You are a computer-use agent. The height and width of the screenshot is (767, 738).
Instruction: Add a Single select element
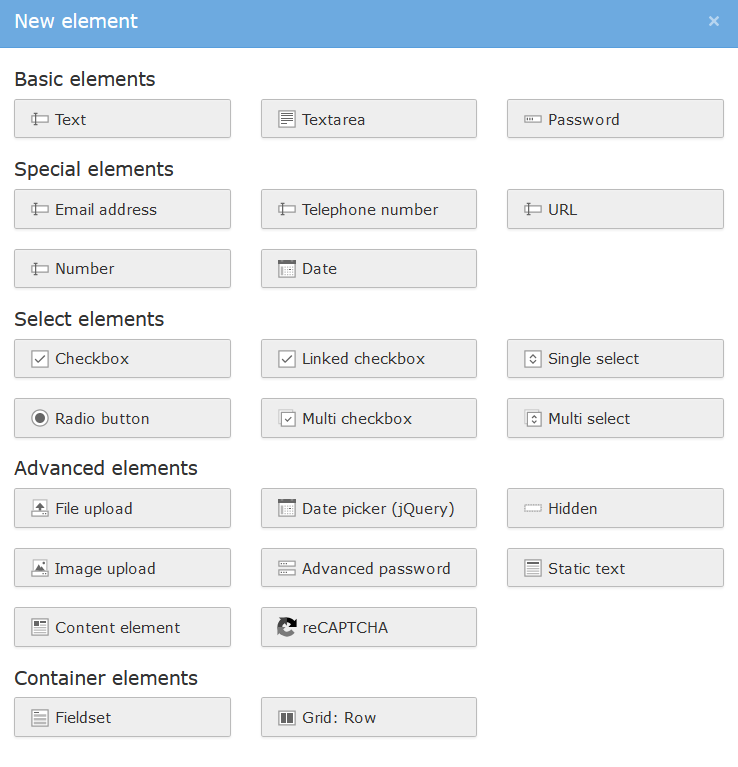coord(615,359)
